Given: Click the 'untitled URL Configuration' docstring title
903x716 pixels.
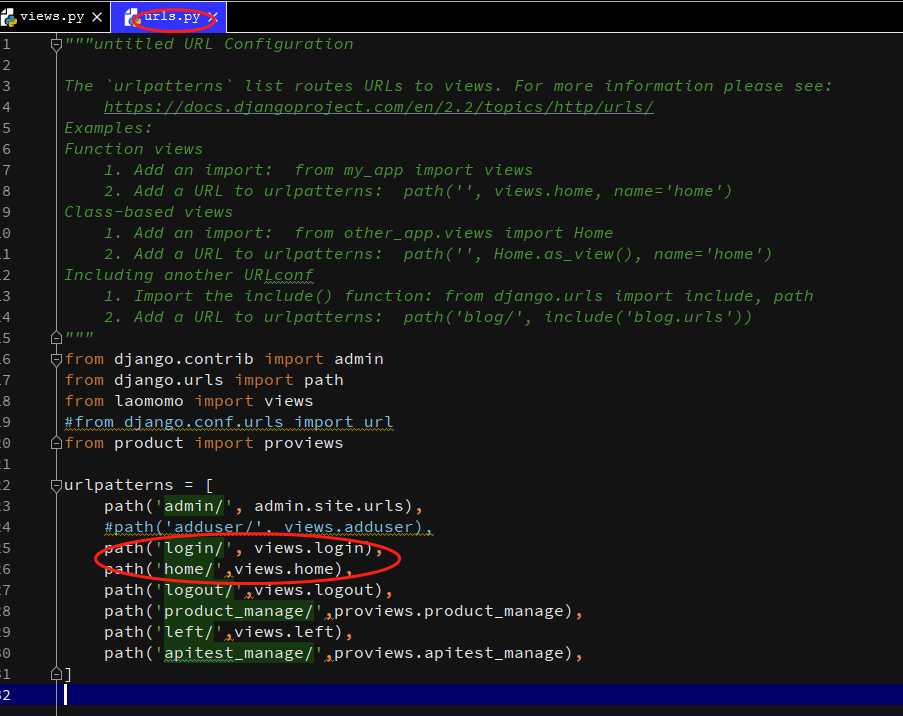Looking at the screenshot, I should pyautogui.click(x=223, y=44).
